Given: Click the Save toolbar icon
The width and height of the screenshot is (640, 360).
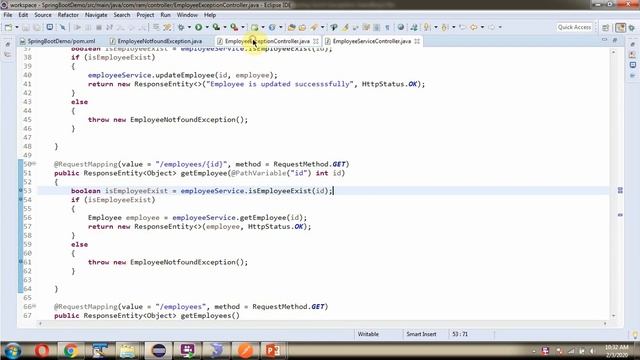Looking at the screenshot, I should [x=26, y=27].
